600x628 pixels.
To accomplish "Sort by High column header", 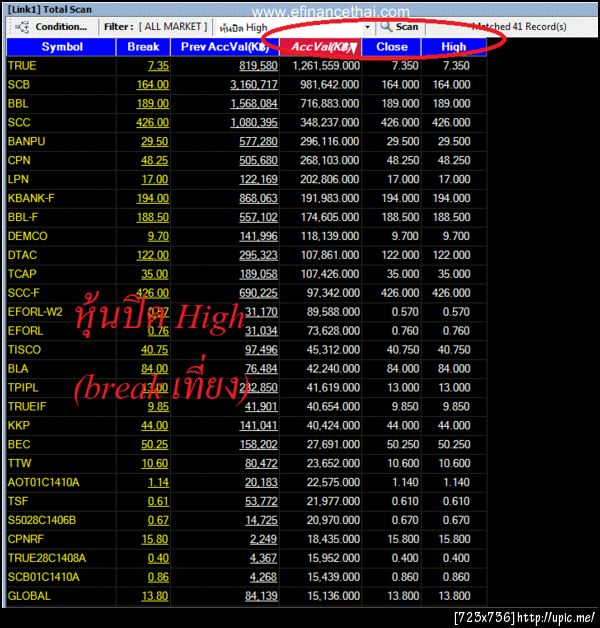I will click(453, 47).
